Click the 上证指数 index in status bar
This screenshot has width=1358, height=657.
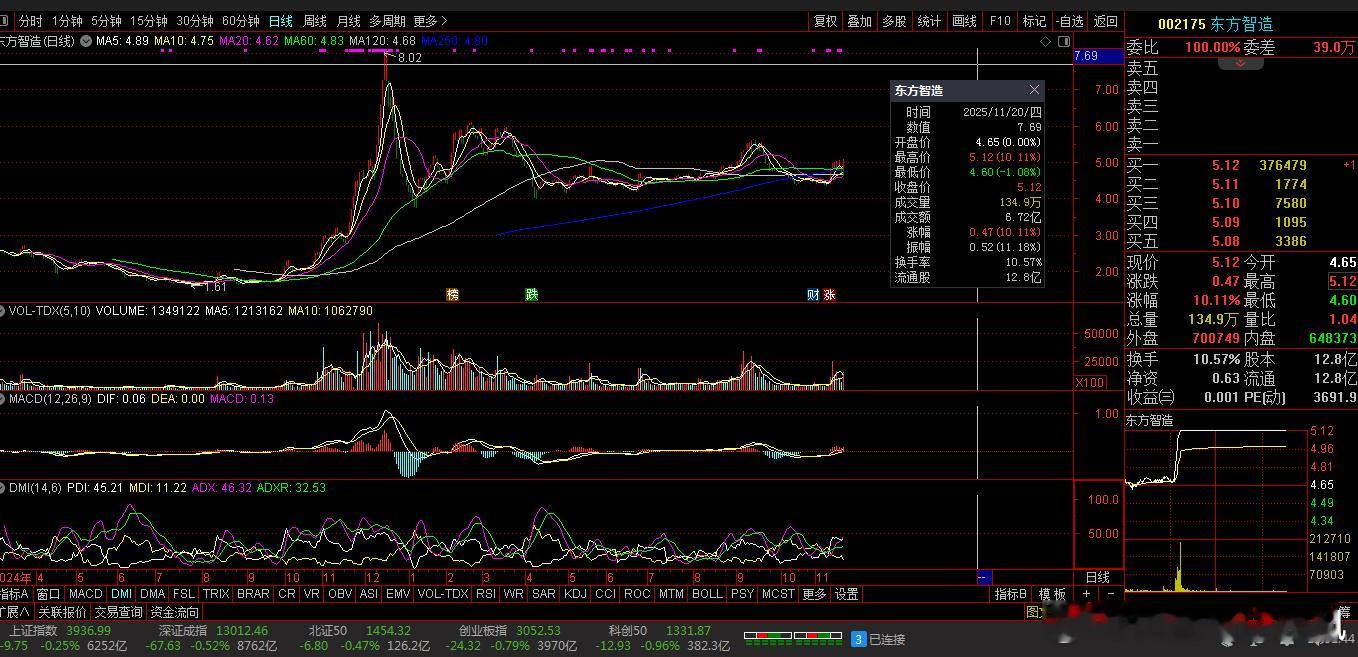tap(35, 630)
